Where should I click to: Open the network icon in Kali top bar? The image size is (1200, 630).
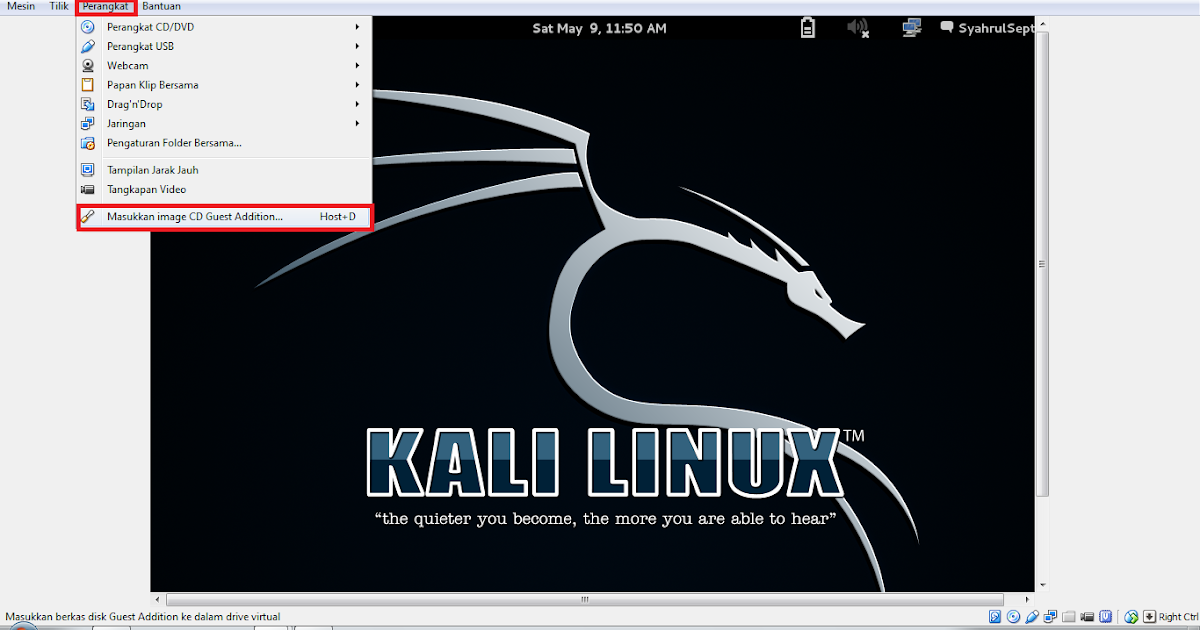pos(911,28)
